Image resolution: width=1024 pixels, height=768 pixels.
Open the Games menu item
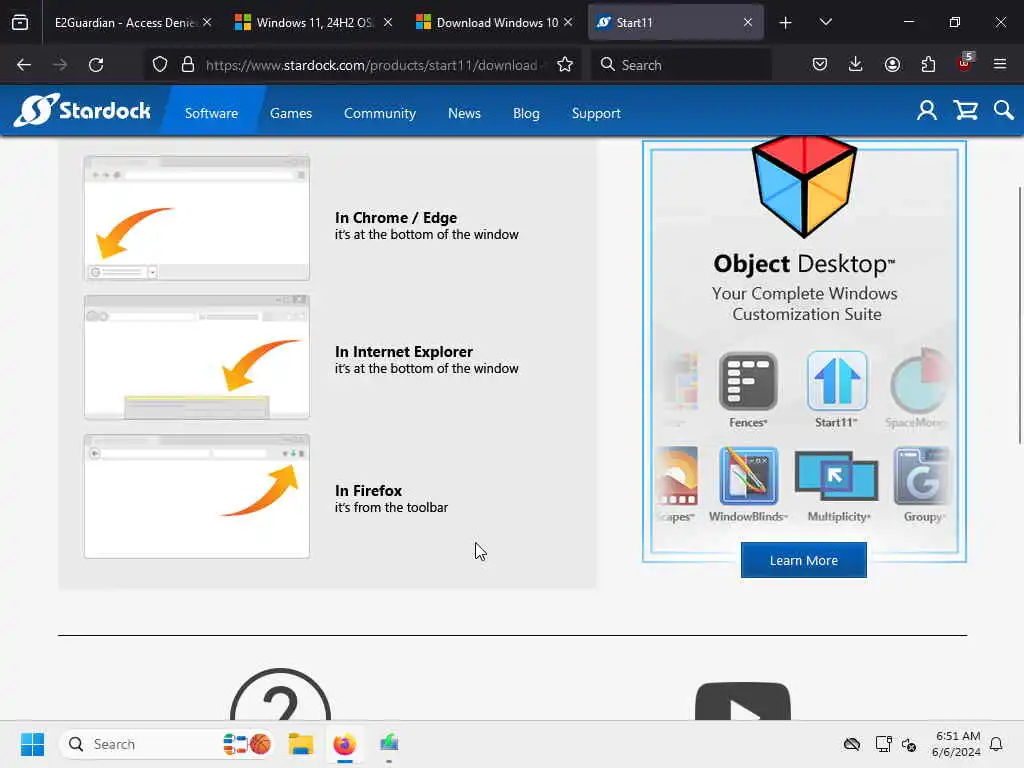click(291, 113)
